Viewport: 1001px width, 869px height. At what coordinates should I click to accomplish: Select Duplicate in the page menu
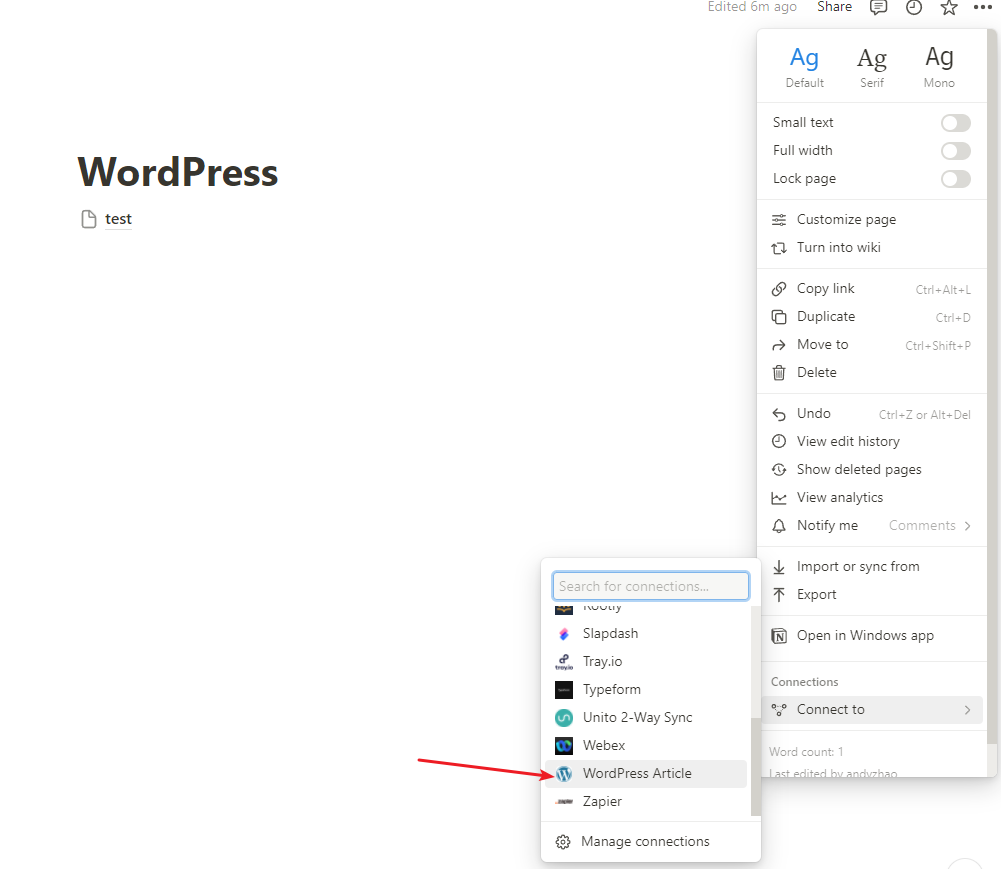(x=825, y=316)
